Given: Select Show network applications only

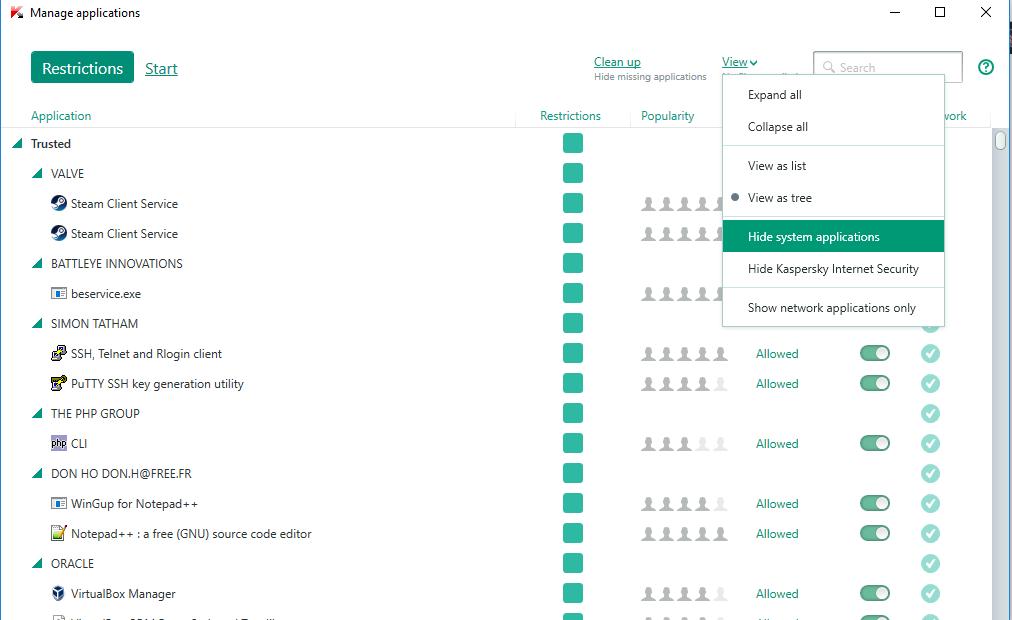Looking at the screenshot, I should (833, 308).
